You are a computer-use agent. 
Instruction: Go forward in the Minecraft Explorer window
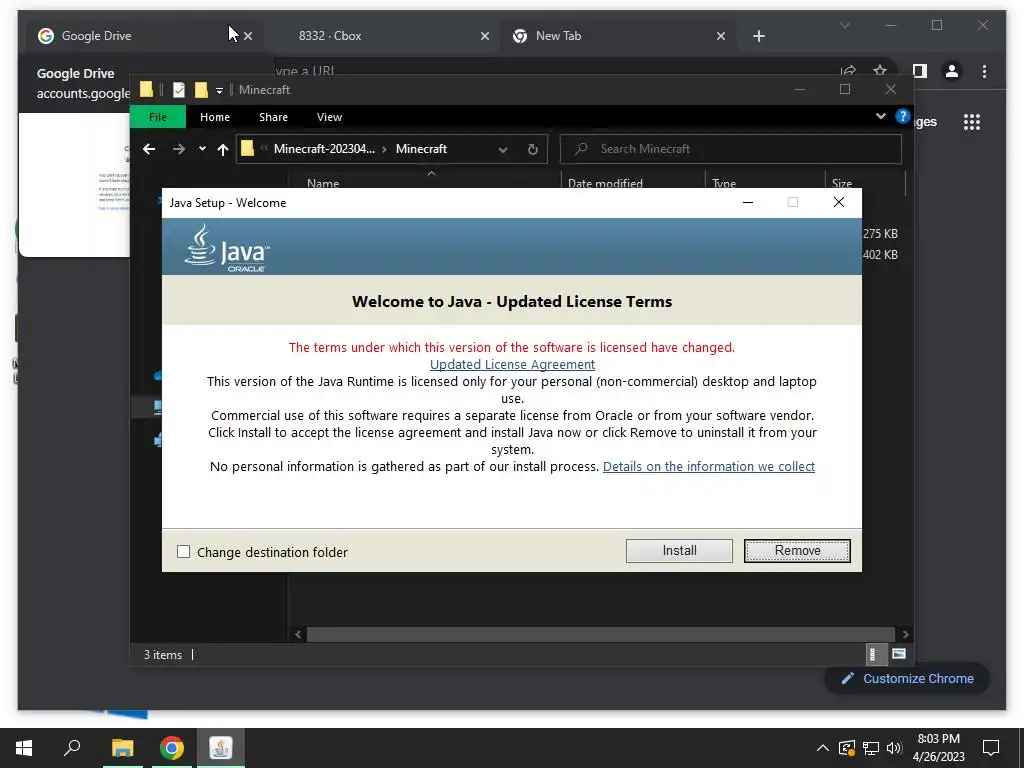[x=178, y=149]
